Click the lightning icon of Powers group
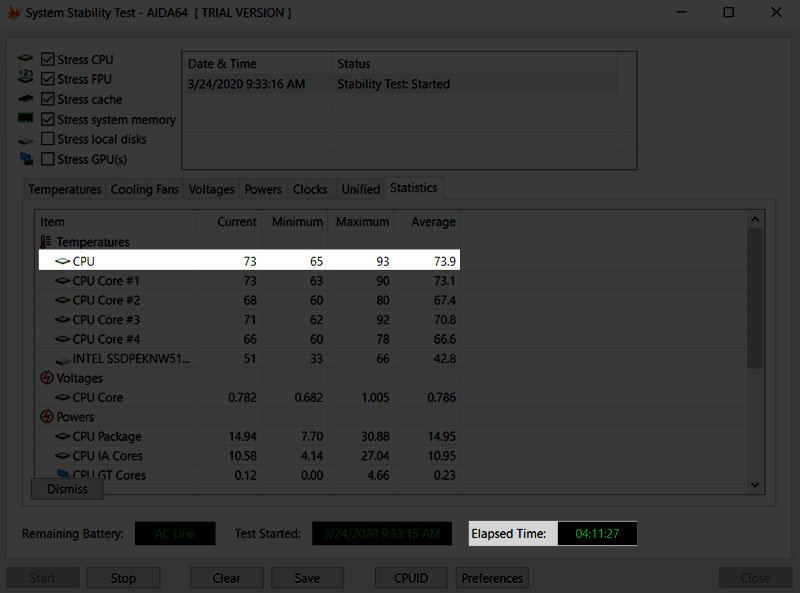This screenshot has width=800, height=593. (x=46, y=416)
